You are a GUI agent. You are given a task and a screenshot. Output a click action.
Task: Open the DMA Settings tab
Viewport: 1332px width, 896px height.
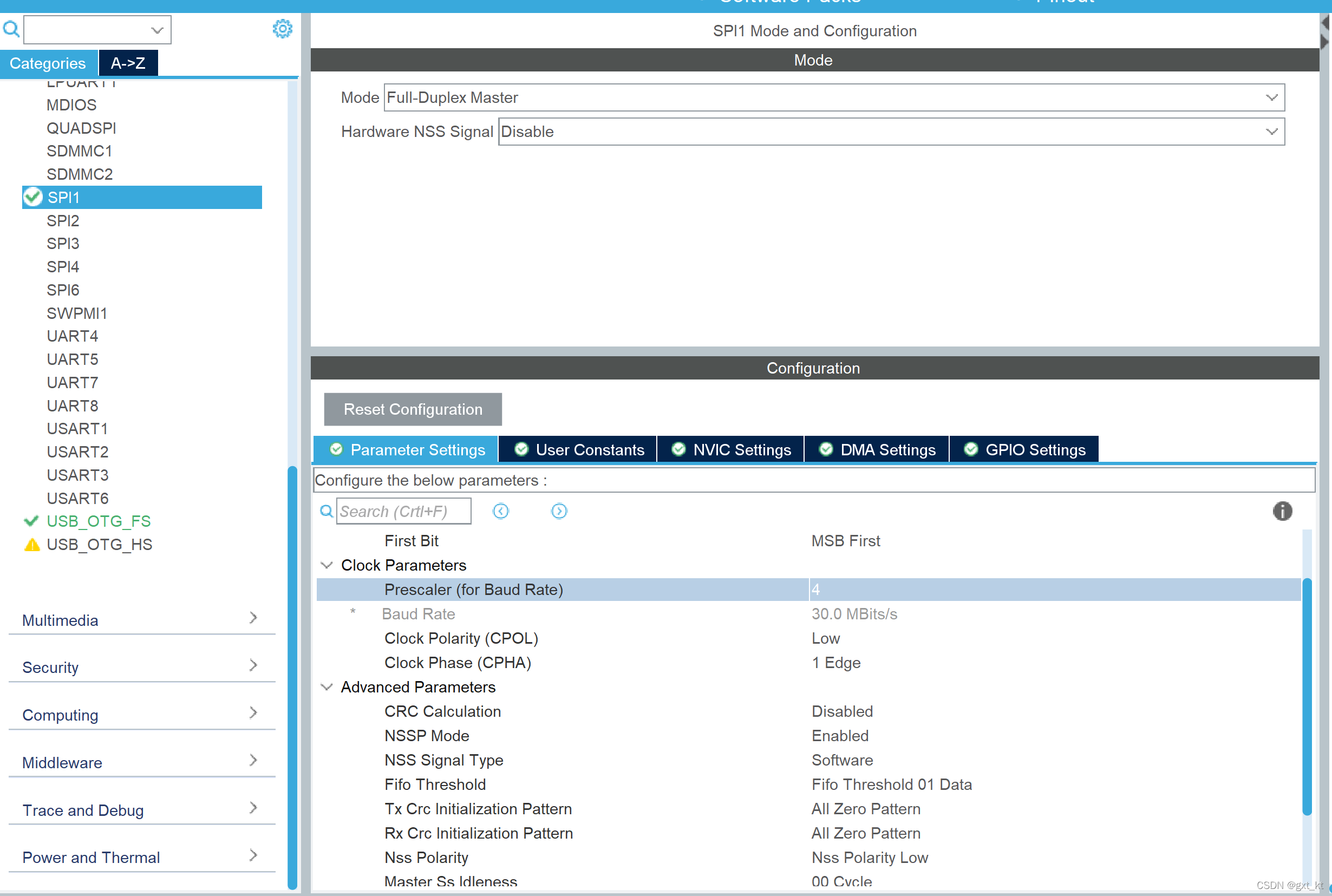click(x=877, y=450)
